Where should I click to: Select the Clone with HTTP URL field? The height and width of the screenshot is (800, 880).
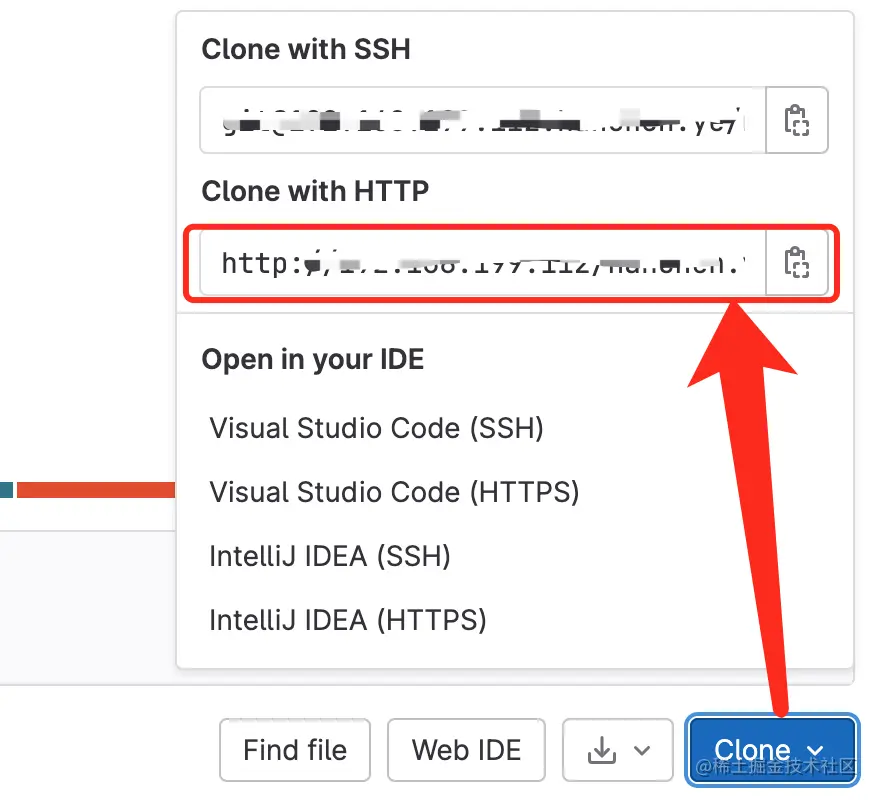[483, 263]
